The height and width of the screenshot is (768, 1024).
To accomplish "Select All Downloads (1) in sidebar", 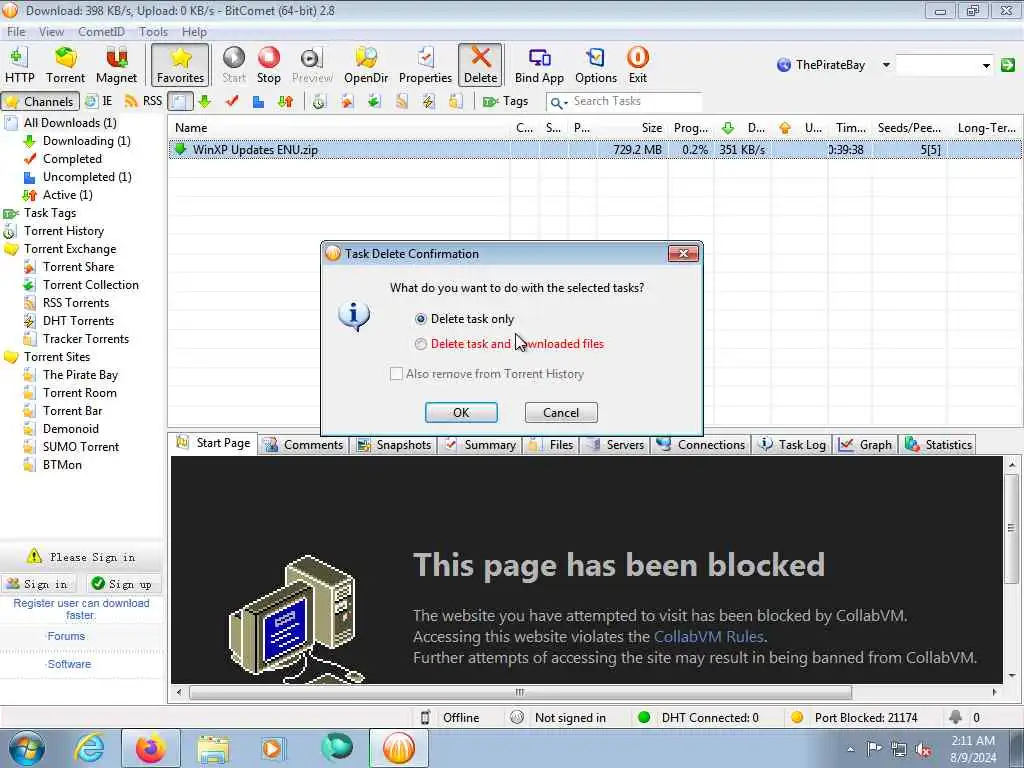I will pyautogui.click(x=70, y=123).
